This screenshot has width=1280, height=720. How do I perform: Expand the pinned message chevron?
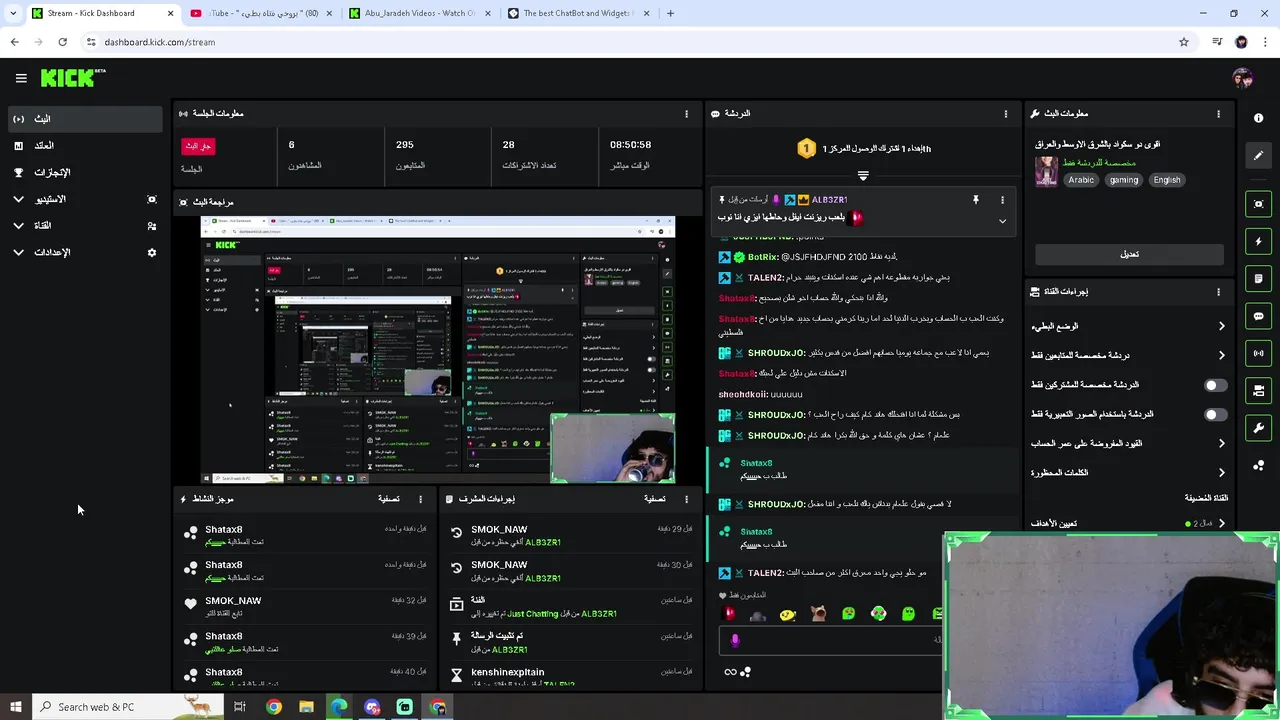pos(1002,221)
